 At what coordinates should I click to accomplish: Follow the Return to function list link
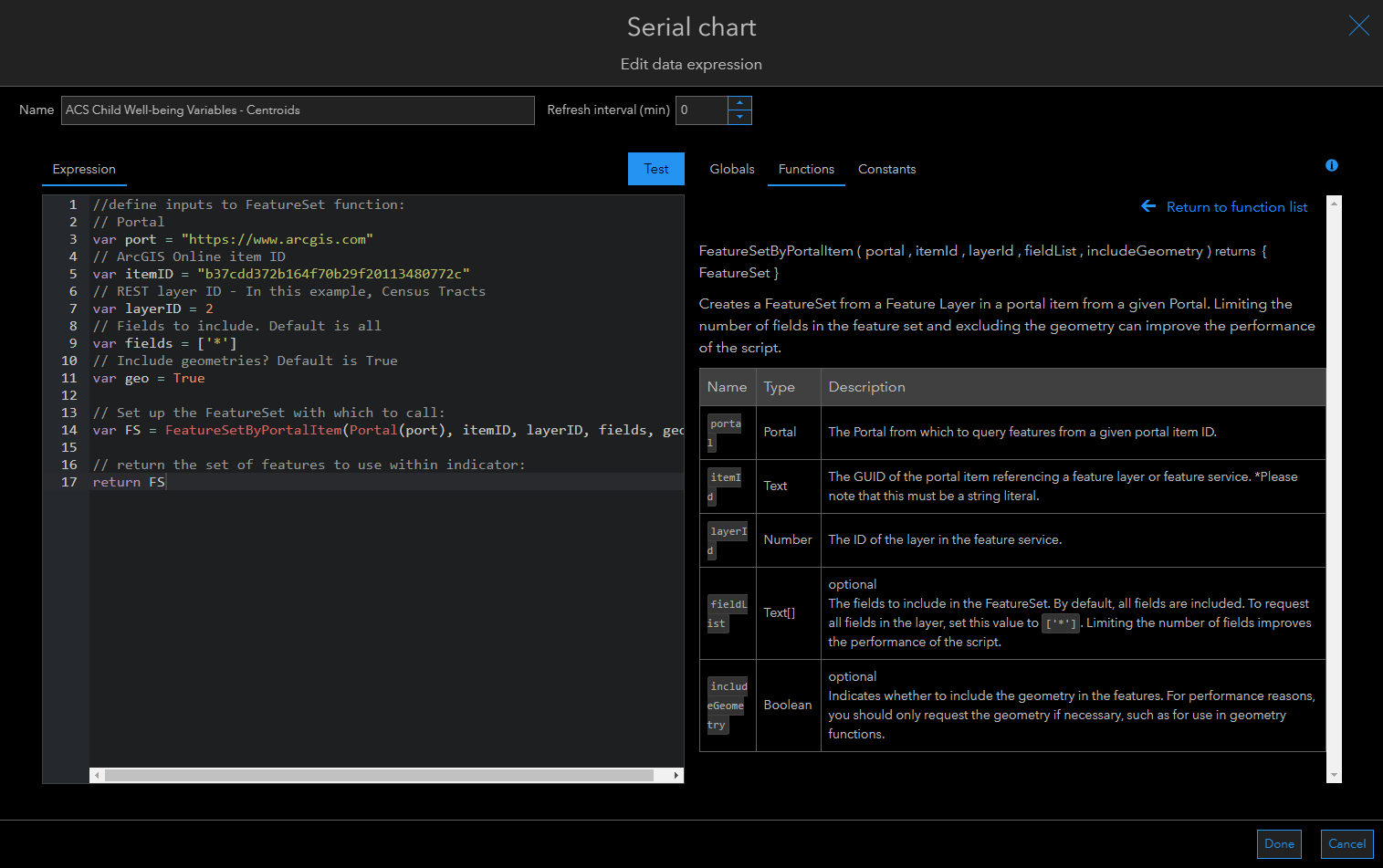[1236, 207]
